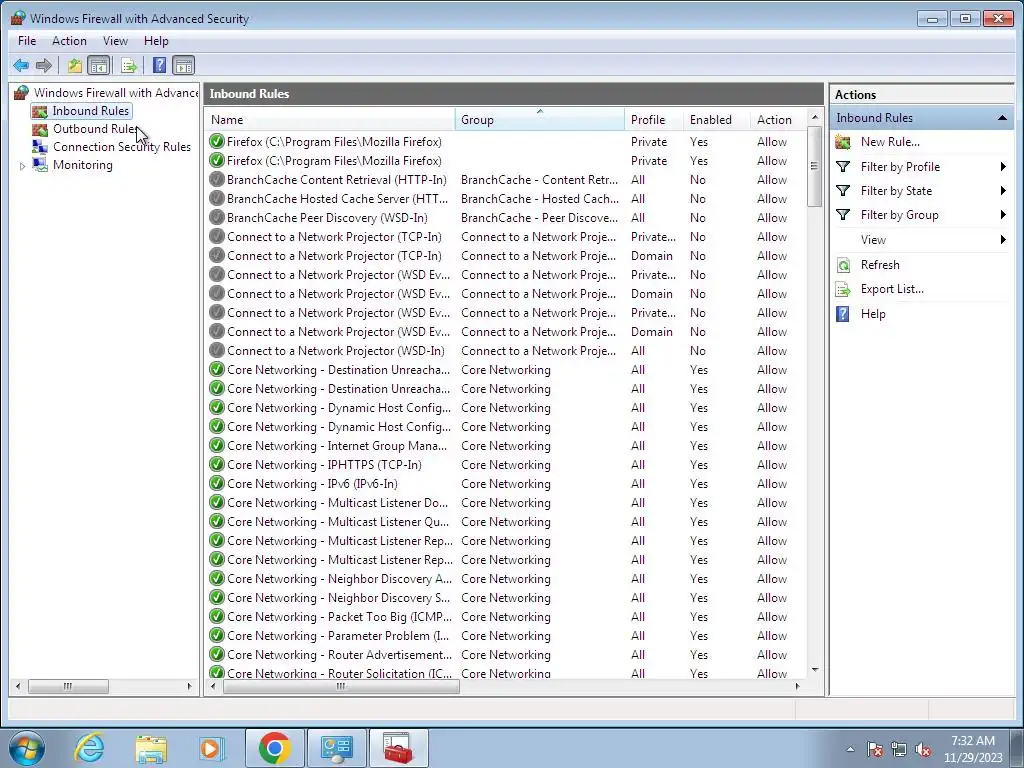Screen dimensions: 1024x768
Task: Click the rules list horizontal scrollbar thumb
Action: (x=341, y=686)
